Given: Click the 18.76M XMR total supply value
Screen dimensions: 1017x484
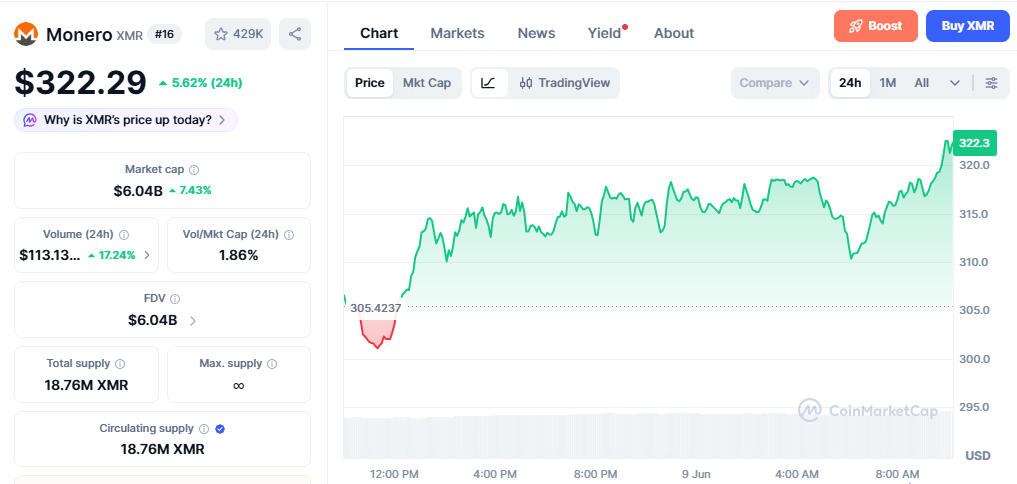Looking at the screenshot, I should 86,385.
